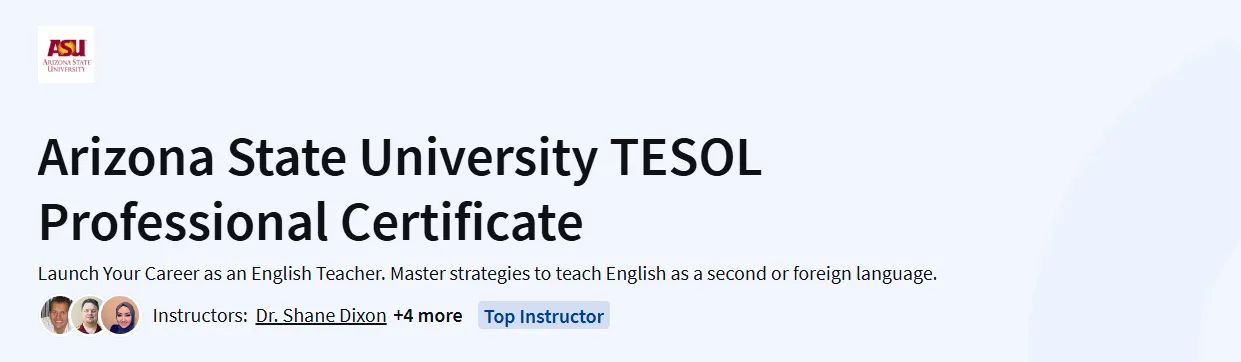This screenshot has width=1241, height=362.
Task: Select the first instructor avatar photo
Action: coord(58,316)
